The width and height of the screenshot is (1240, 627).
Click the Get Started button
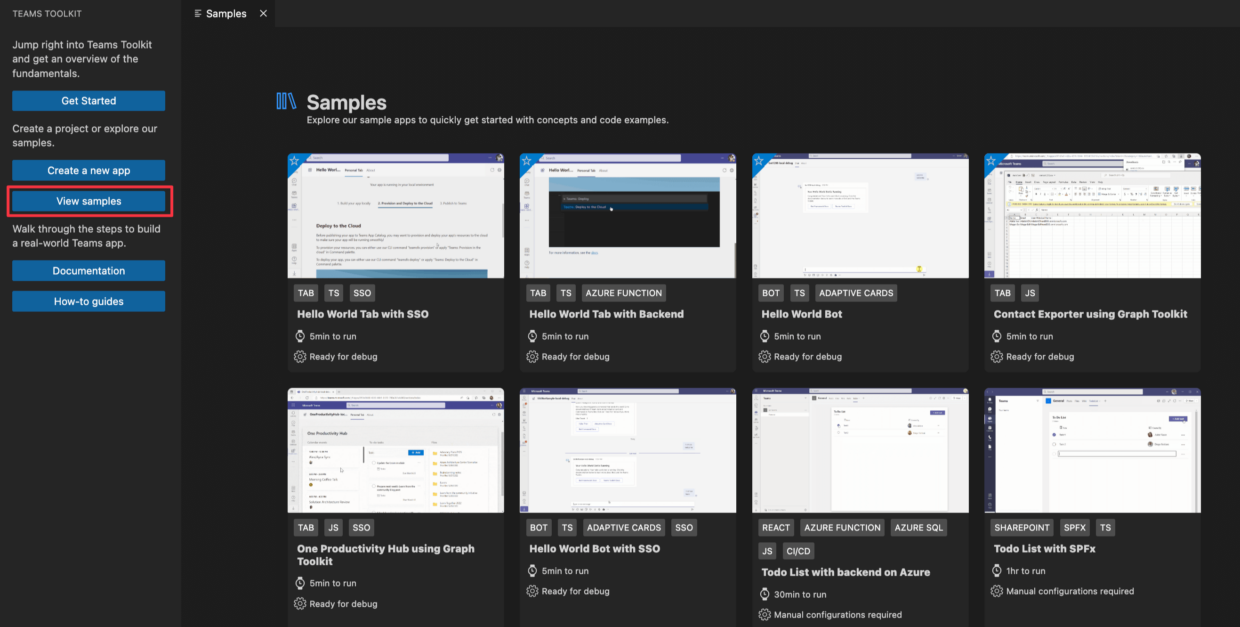pyautogui.click(x=88, y=100)
